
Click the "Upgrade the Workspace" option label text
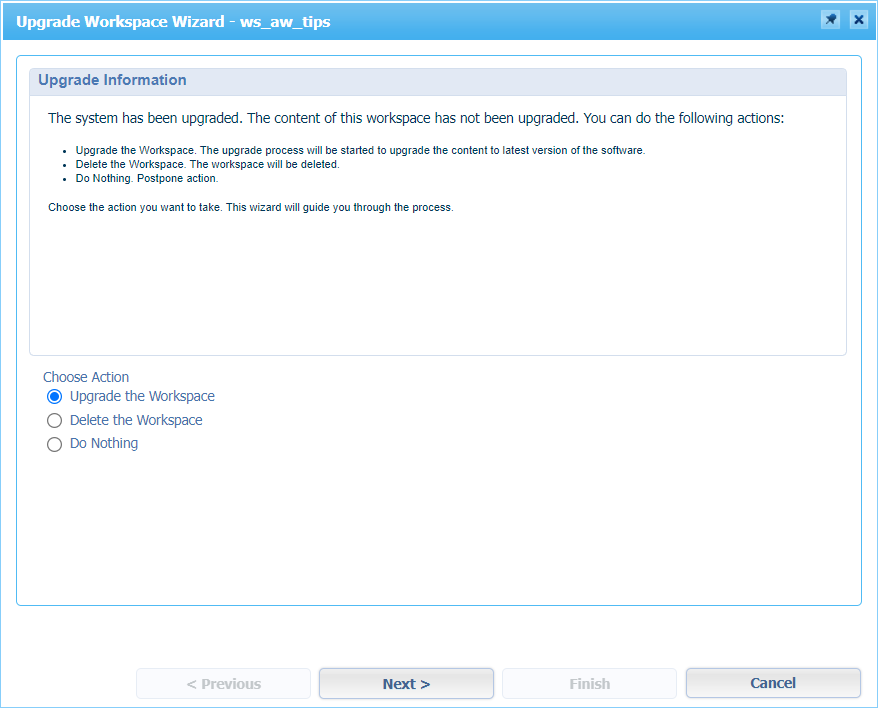[x=142, y=397]
